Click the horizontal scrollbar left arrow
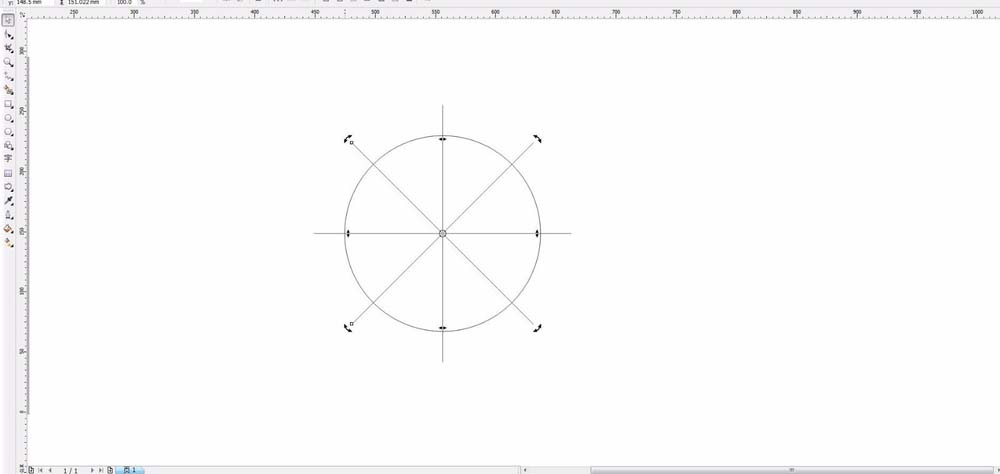The width and height of the screenshot is (1000, 474). tap(525, 470)
